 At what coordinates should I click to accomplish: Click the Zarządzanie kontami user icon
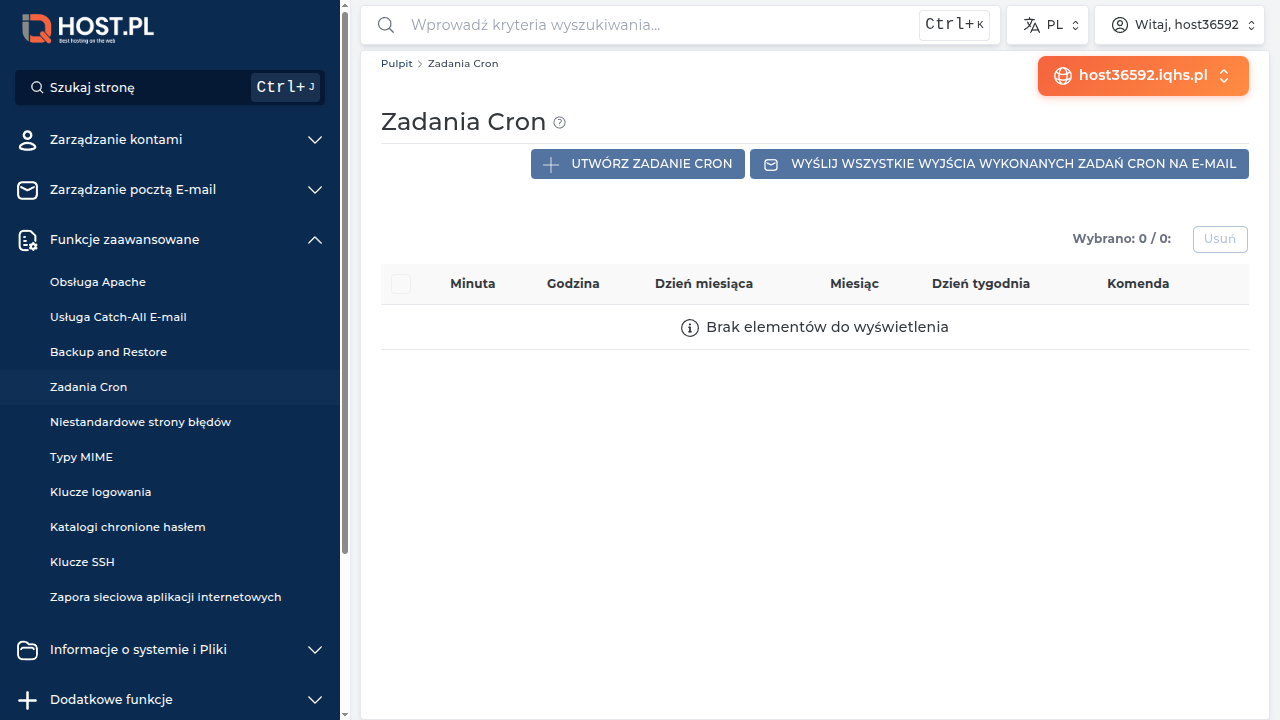pyautogui.click(x=28, y=140)
